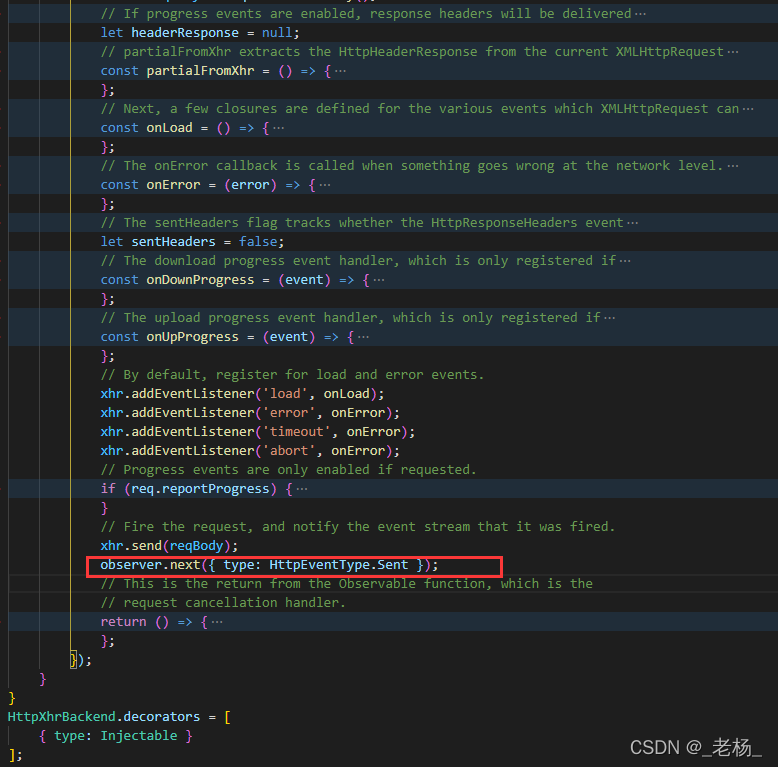Expand the folded onDownProgress function body
This screenshot has width=778, height=767.
[x=379, y=280]
